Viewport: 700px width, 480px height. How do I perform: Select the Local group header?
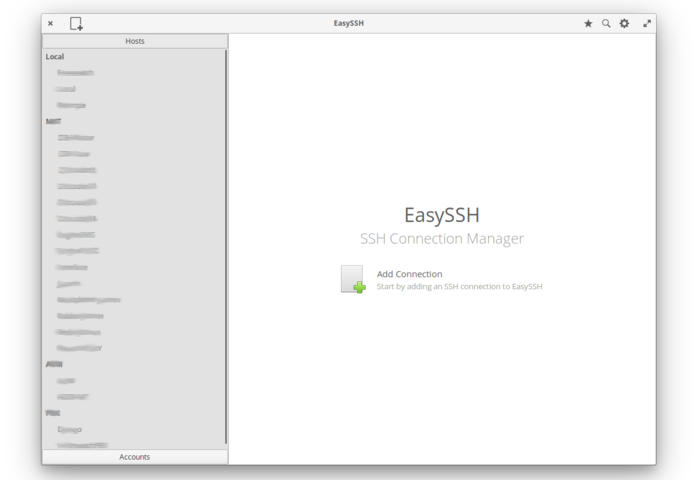pos(54,57)
